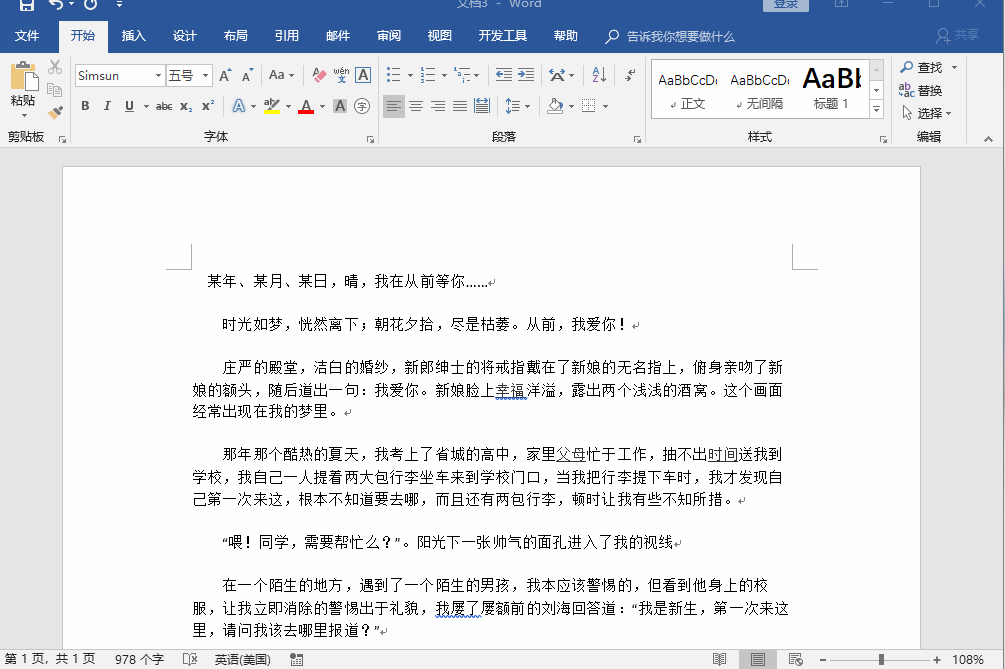Image resolution: width=1005 pixels, height=669 pixels.
Task: Clear all formatting with the eraser icon
Action: pyautogui.click(x=319, y=76)
